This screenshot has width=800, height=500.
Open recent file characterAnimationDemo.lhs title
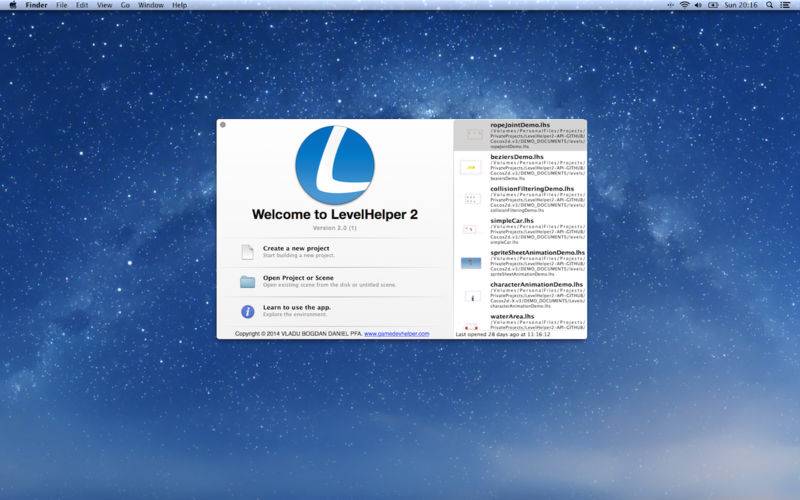(x=536, y=284)
